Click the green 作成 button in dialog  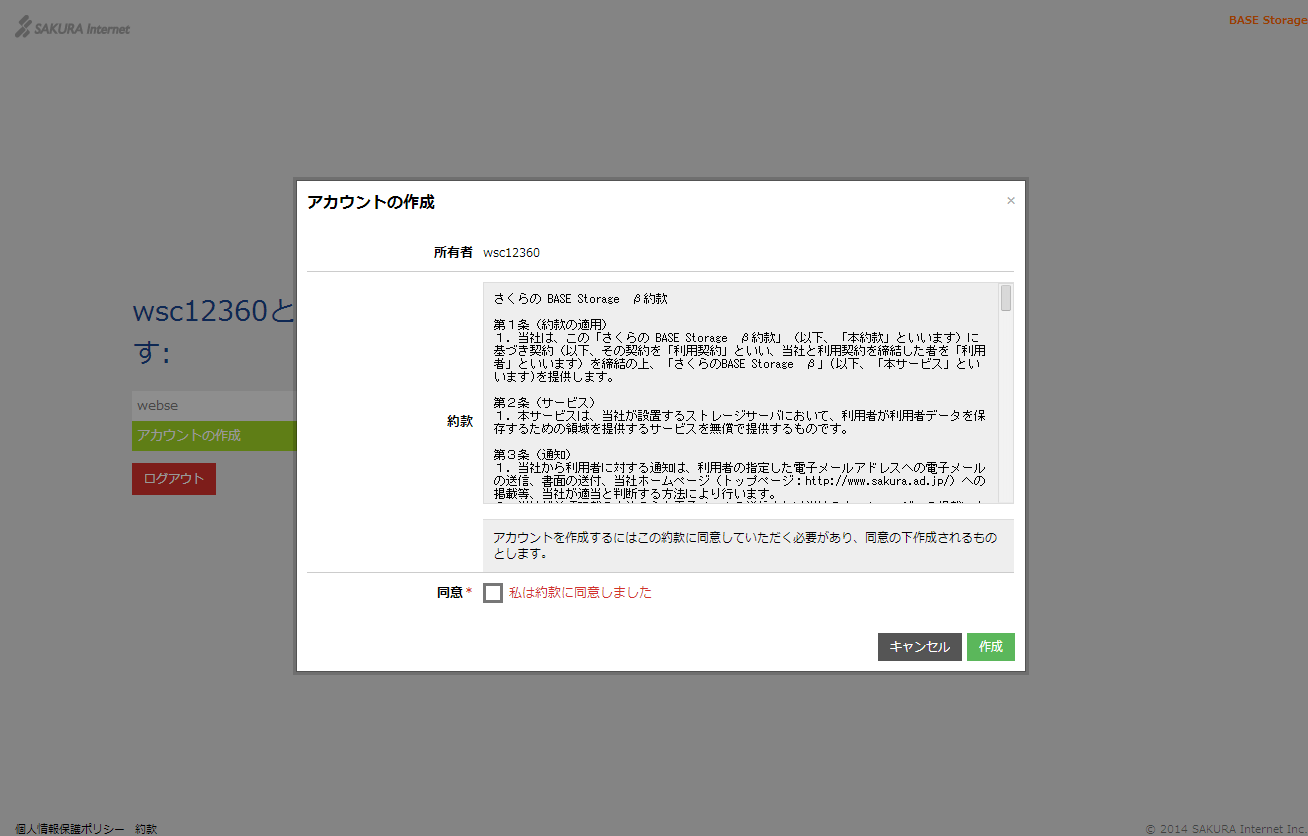coord(991,647)
